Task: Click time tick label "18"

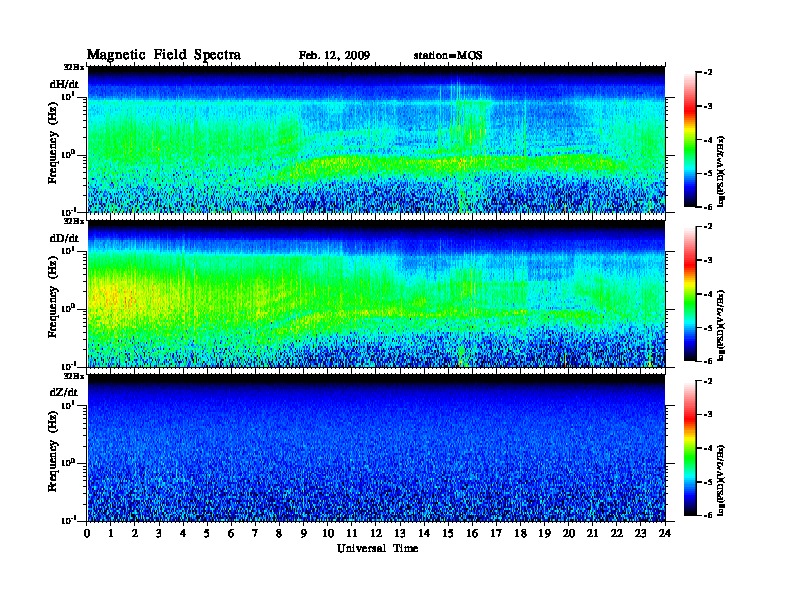Action: [x=520, y=533]
